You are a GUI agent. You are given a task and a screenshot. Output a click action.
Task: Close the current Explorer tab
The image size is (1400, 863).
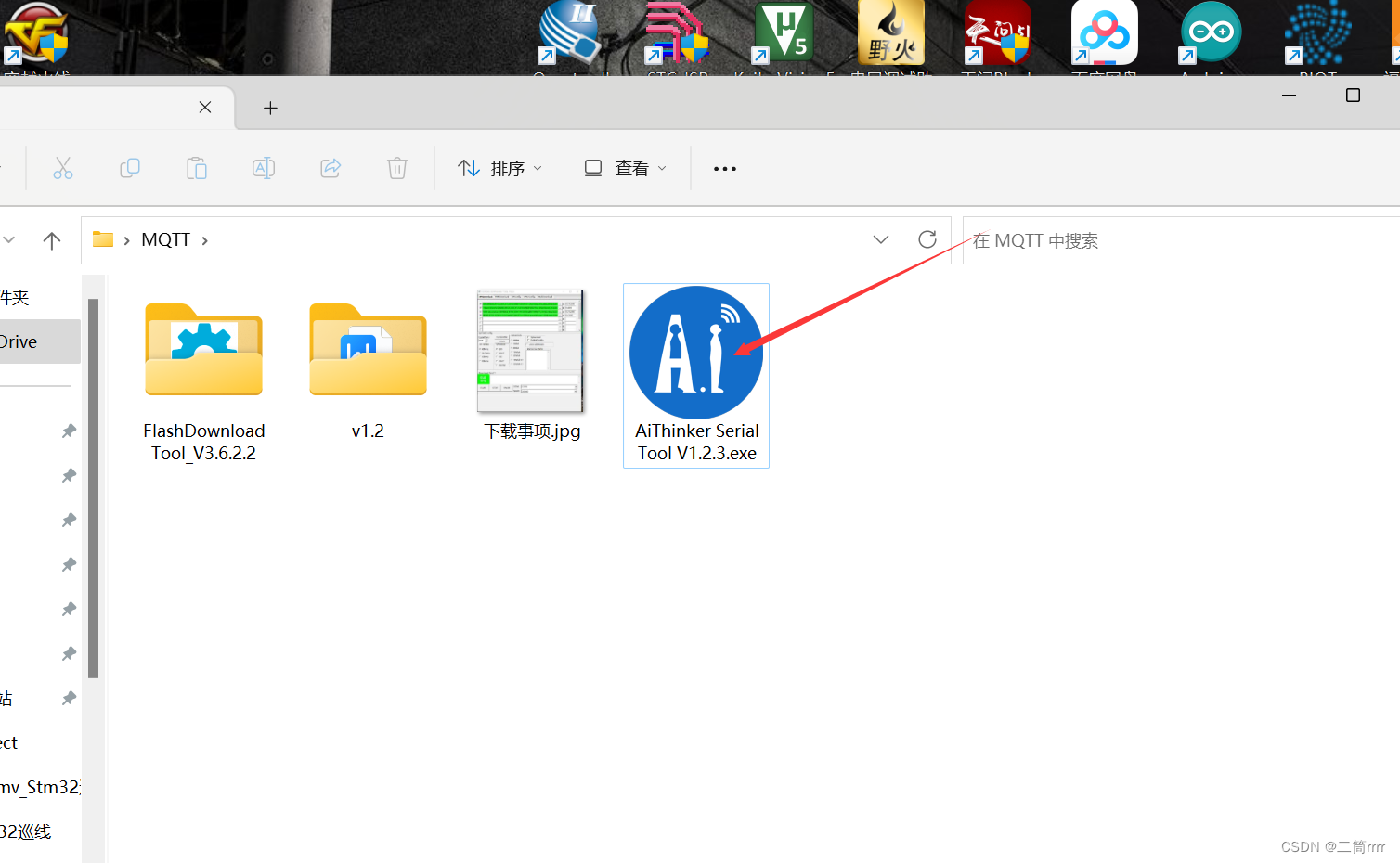pos(205,108)
